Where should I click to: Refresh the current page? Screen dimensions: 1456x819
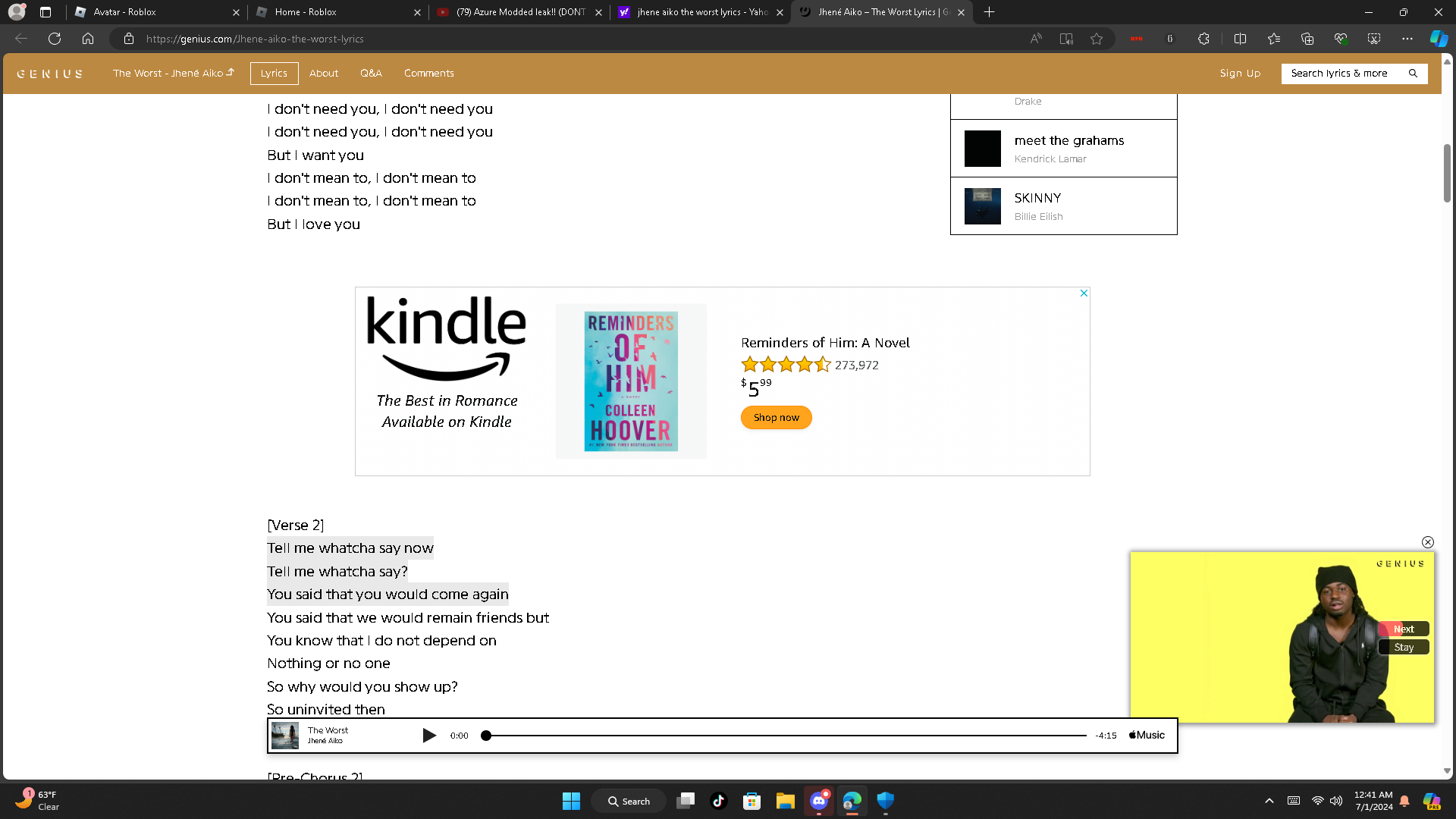point(55,39)
